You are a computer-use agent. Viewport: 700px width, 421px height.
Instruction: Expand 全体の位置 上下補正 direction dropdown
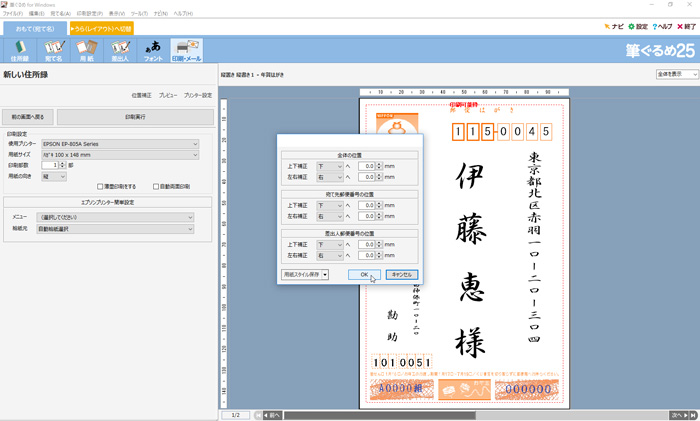[x=330, y=166]
